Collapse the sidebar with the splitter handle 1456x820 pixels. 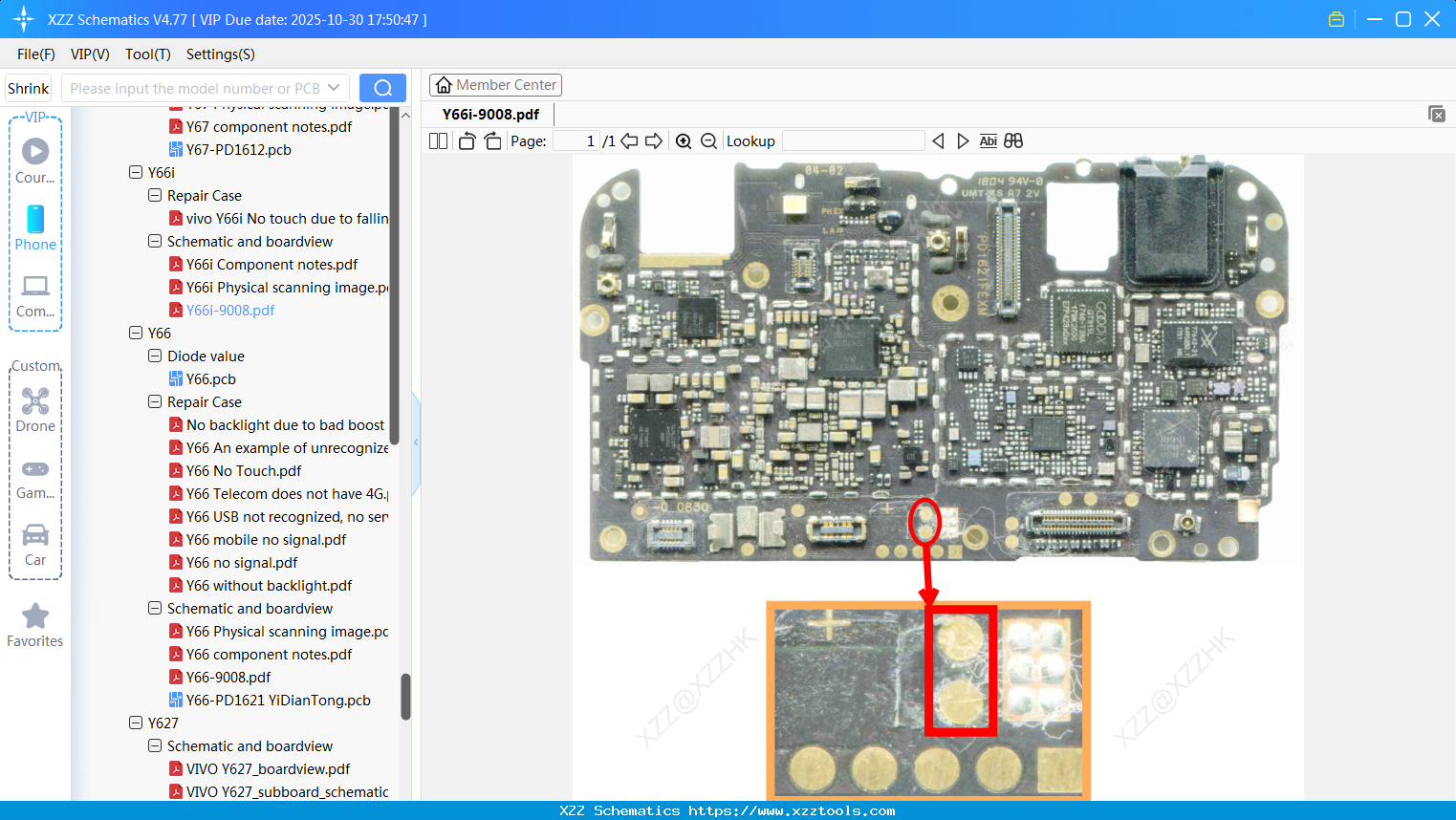pyautogui.click(x=416, y=442)
